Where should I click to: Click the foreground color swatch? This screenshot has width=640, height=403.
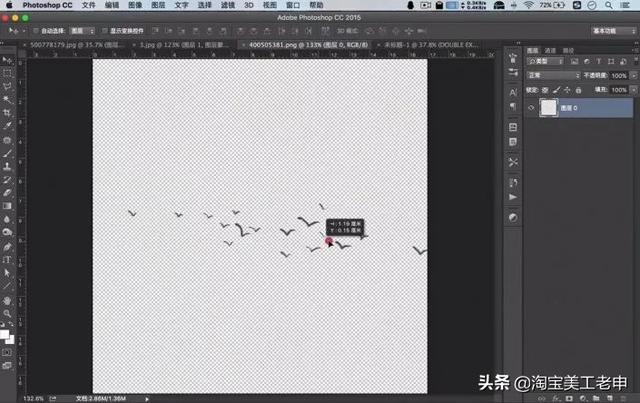pyautogui.click(x=4, y=334)
